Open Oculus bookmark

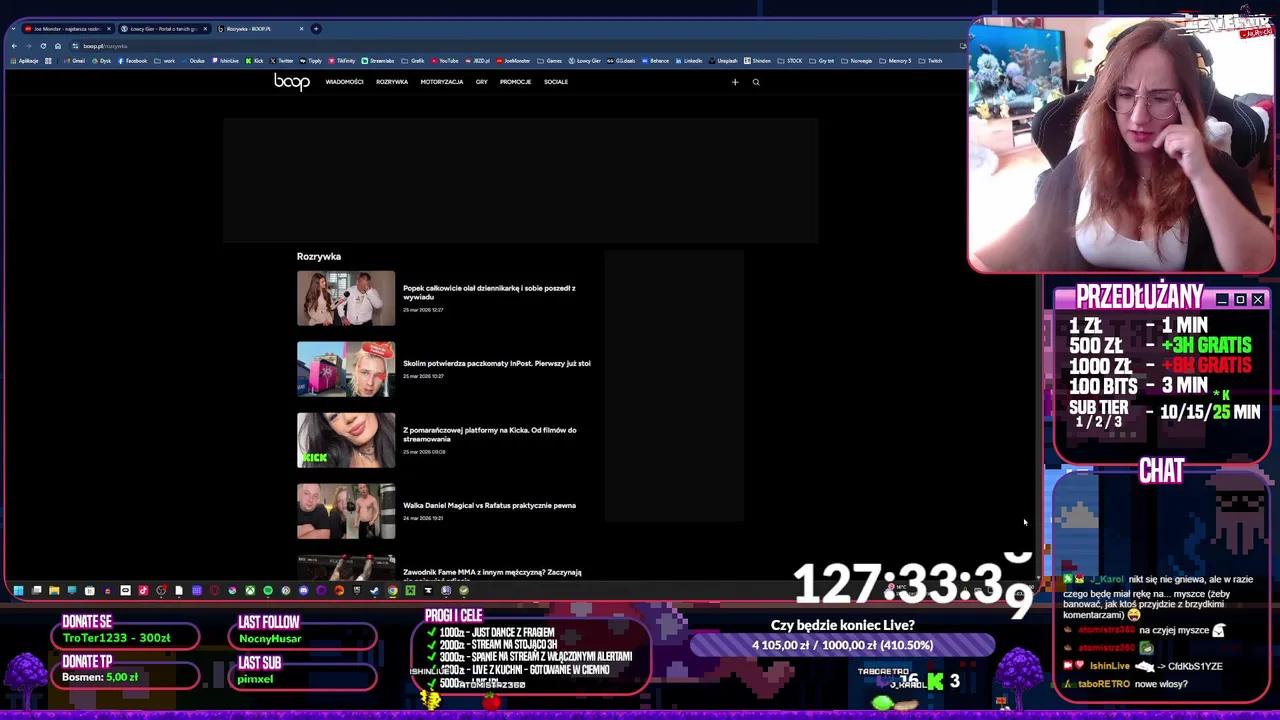193,61
